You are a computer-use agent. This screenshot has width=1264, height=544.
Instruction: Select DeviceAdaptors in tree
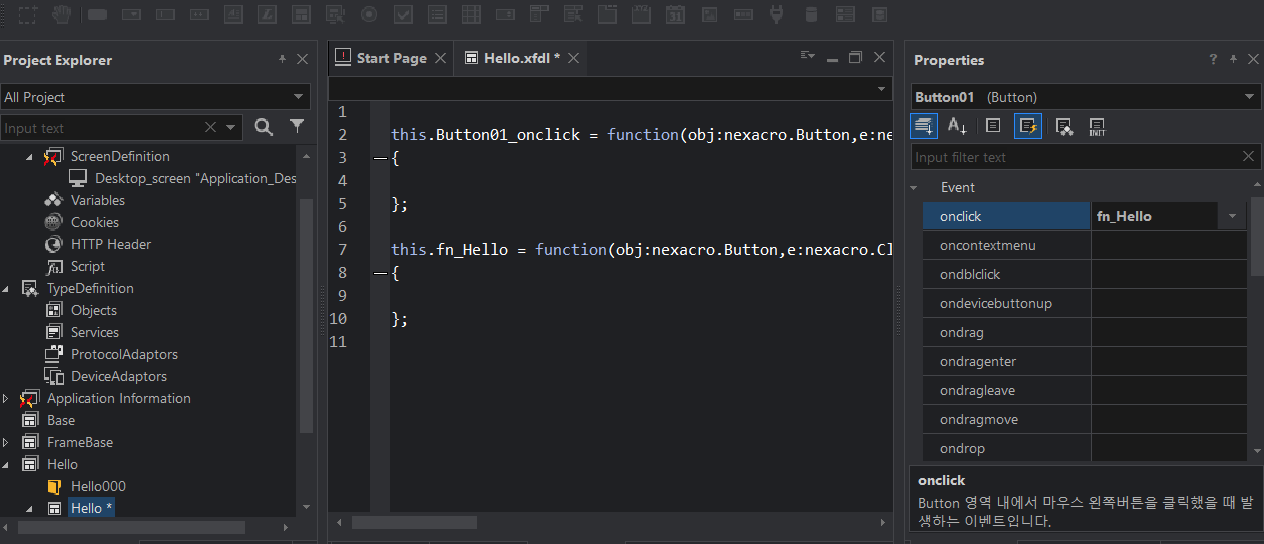coord(119,376)
